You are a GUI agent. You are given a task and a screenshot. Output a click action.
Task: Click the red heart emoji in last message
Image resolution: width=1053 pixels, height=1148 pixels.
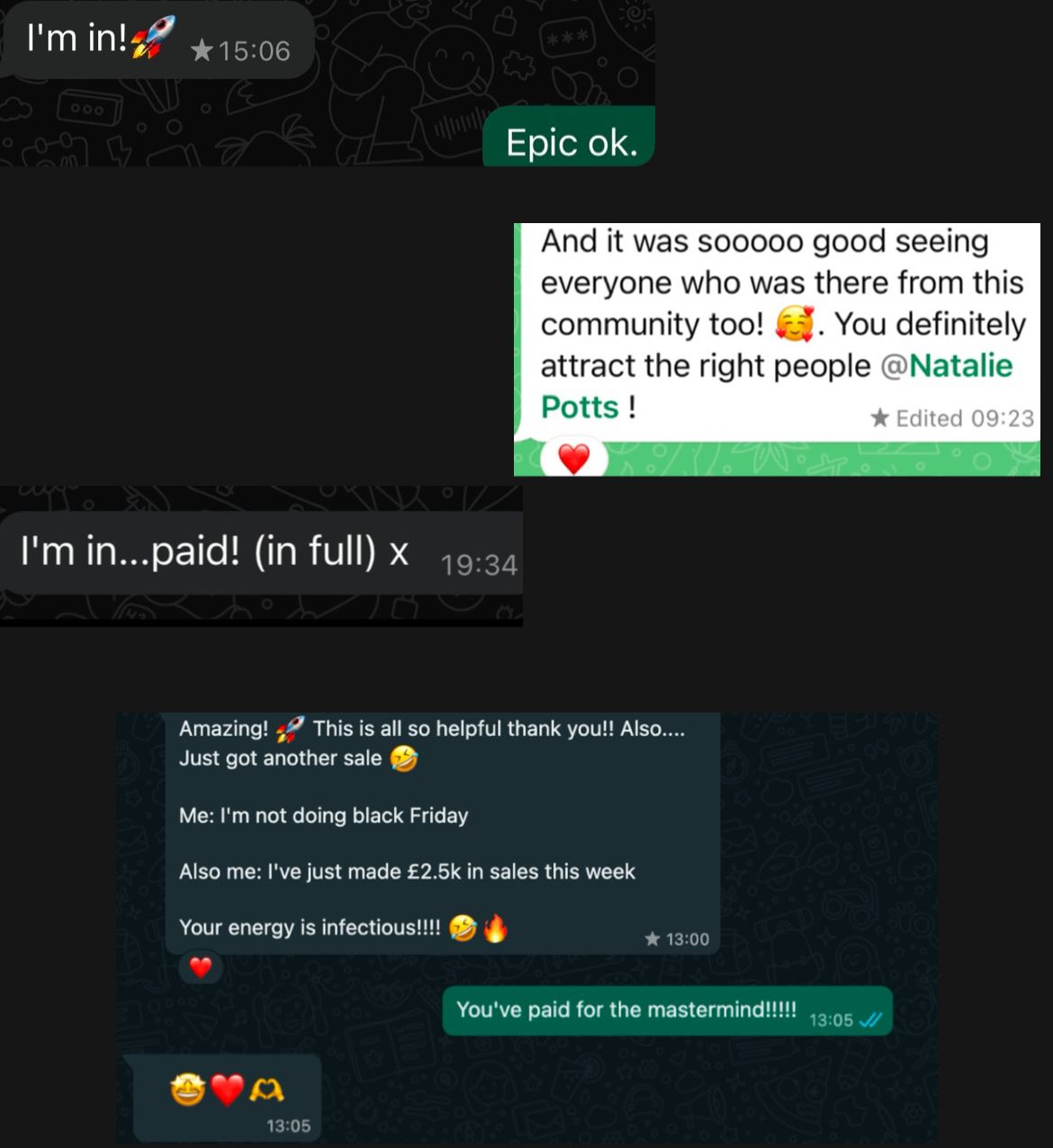tap(227, 1090)
